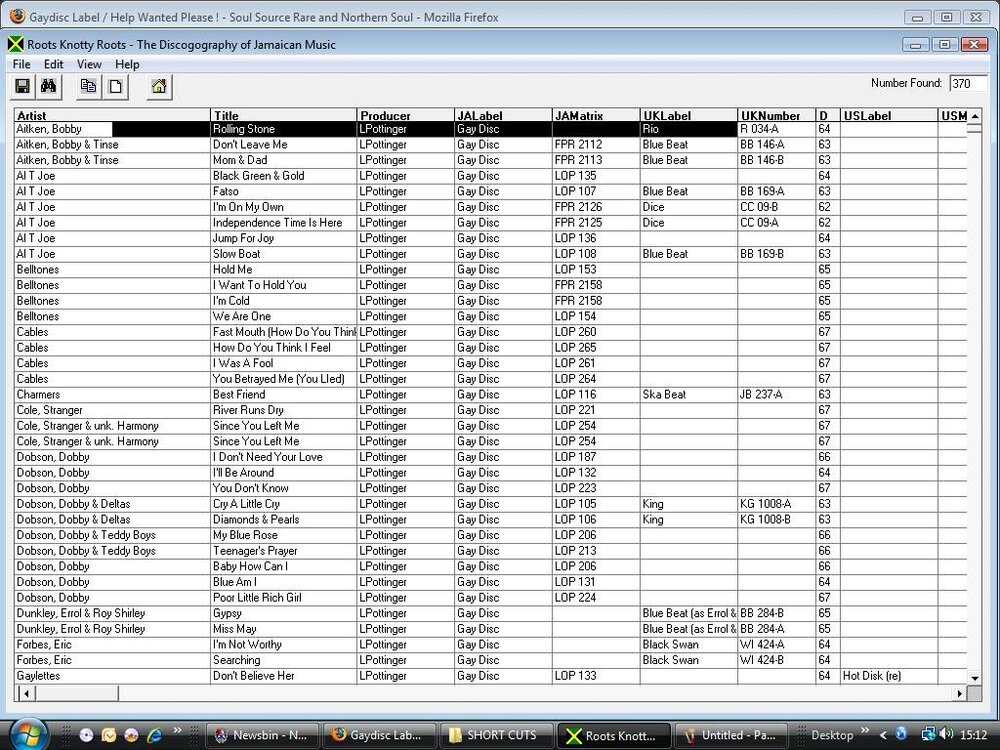Click the blue globe tray icon
Image resolution: width=1000 pixels, height=750 pixels.
pyautogui.click(x=901, y=735)
